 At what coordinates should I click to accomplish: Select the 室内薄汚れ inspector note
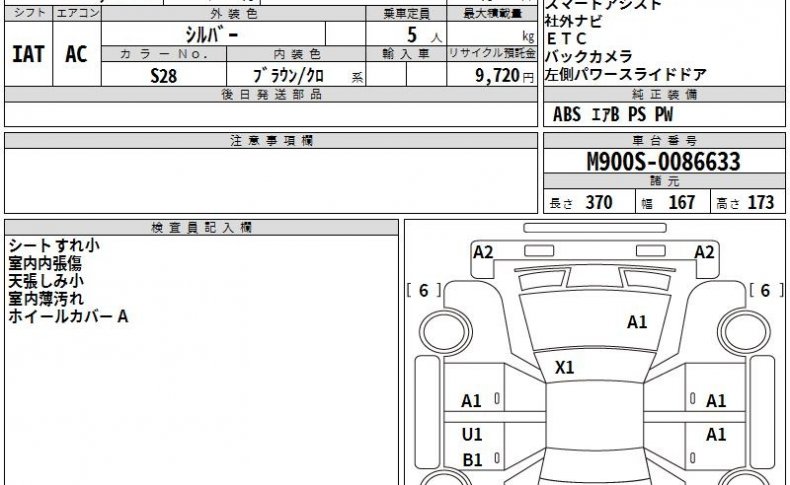tap(46, 299)
